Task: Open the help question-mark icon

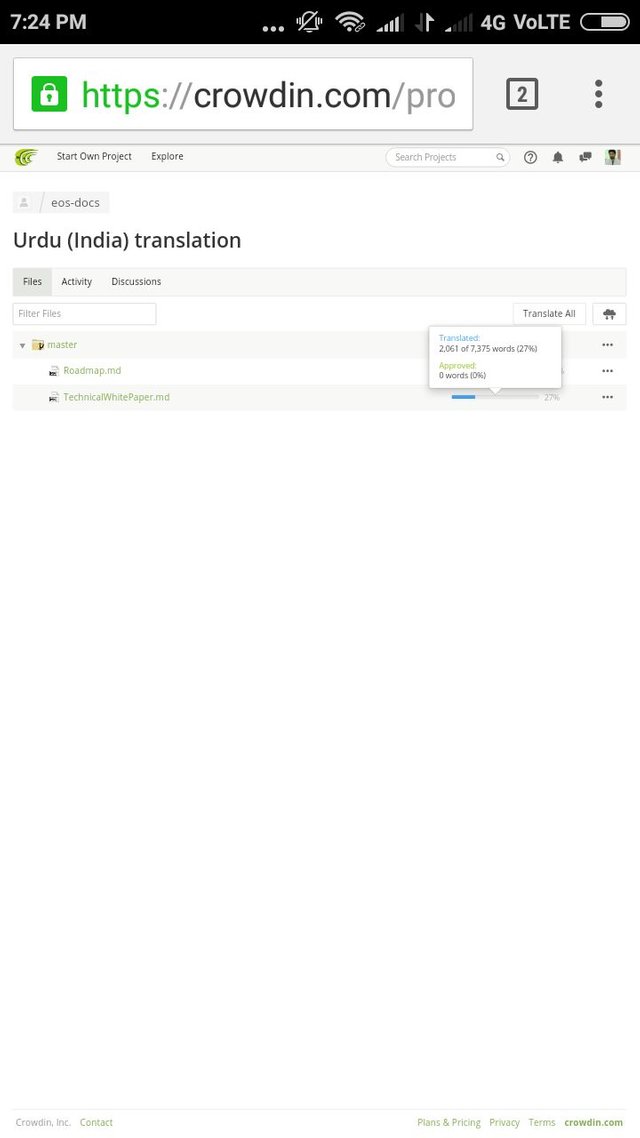Action: [530, 157]
